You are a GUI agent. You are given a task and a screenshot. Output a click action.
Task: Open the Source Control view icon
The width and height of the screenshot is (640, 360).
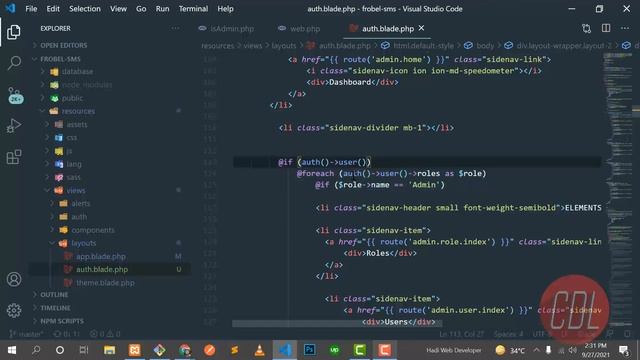[15, 95]
